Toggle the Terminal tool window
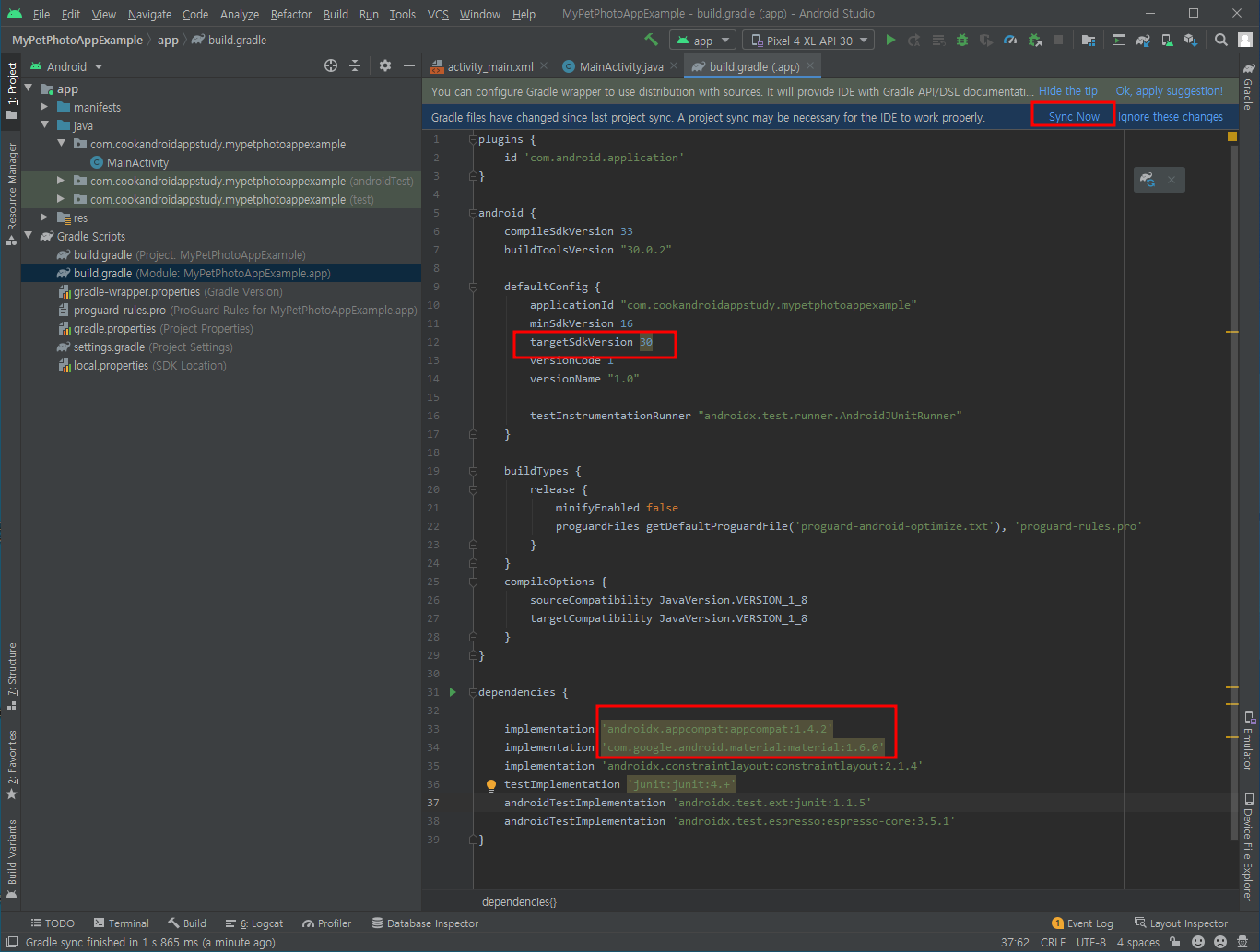 point(120,923)
